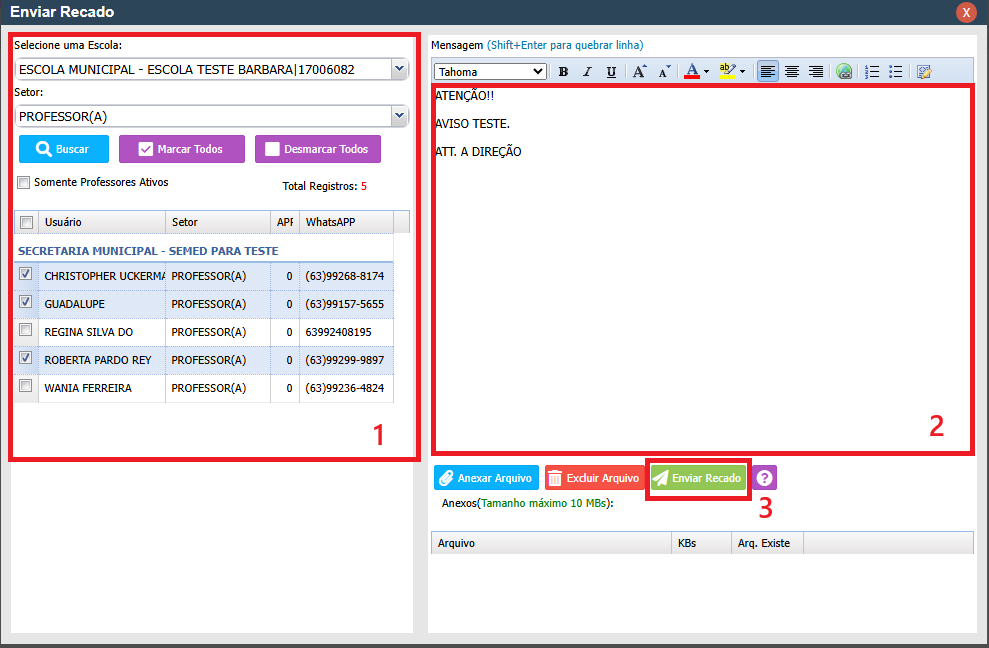
Task: Click the underline formatting icon
Action: point(611,71)
